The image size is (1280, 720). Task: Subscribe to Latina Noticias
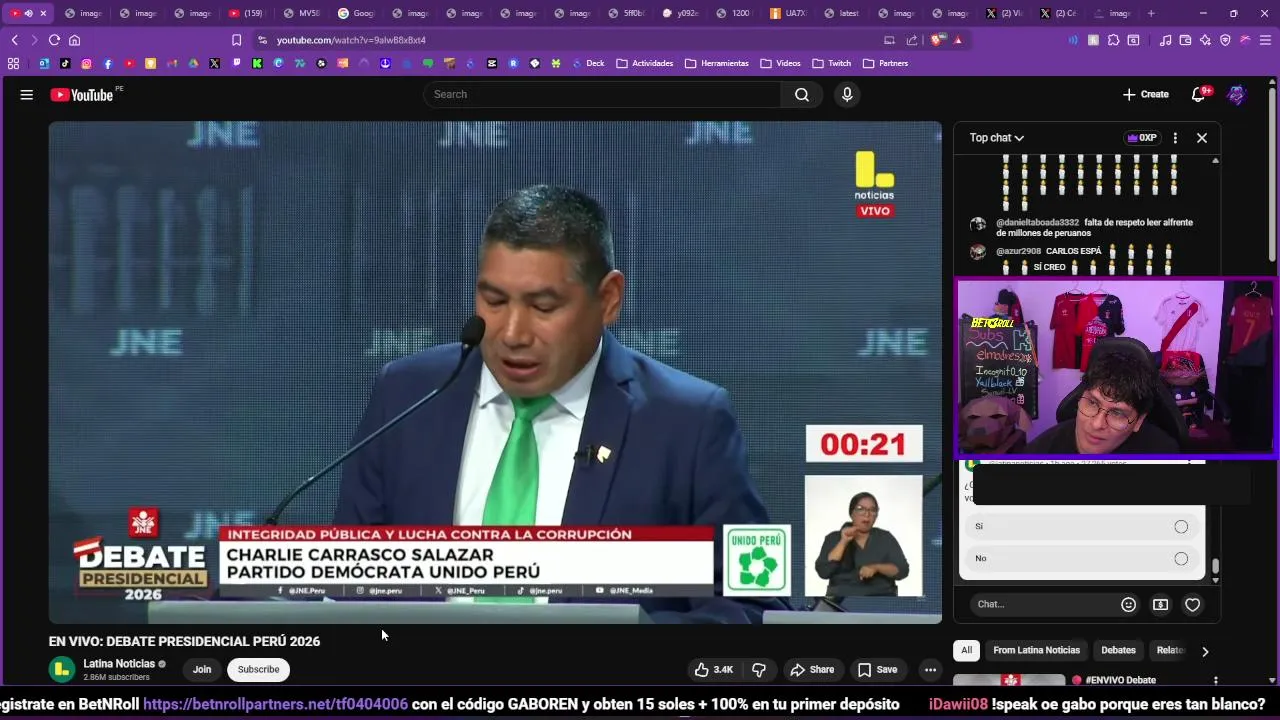tap(258, 670)
